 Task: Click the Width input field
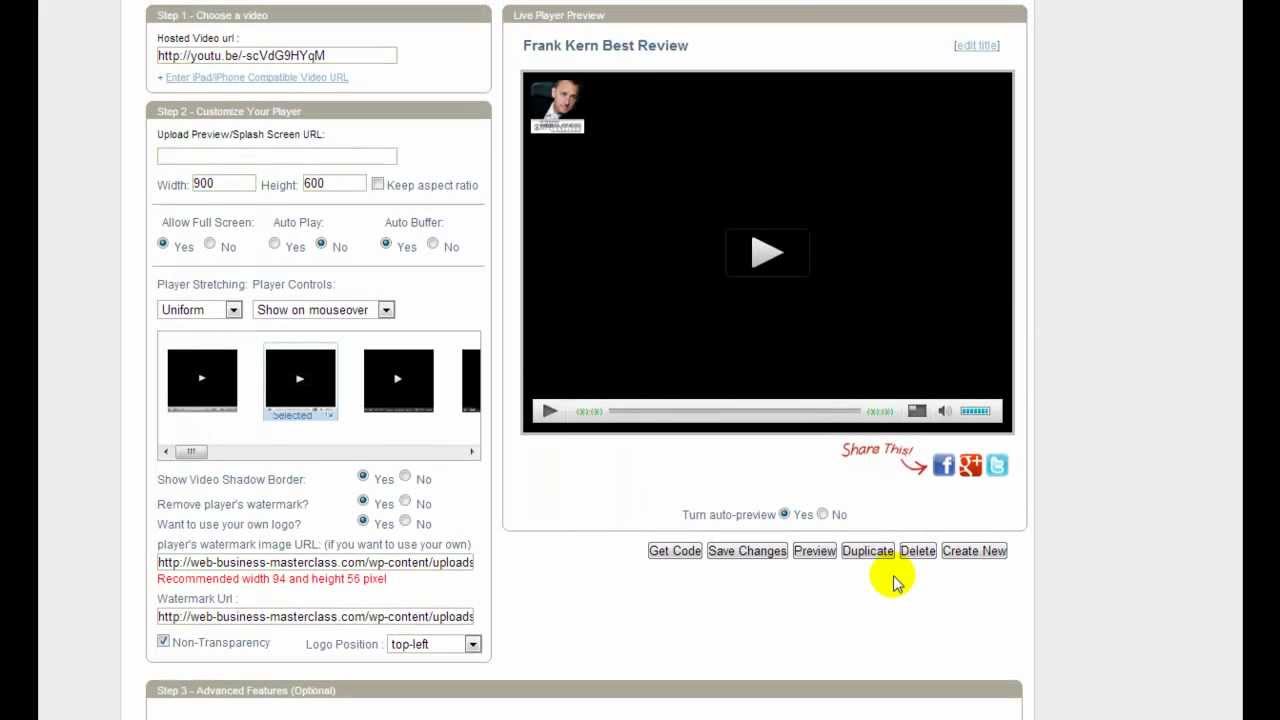click(224, 183)
